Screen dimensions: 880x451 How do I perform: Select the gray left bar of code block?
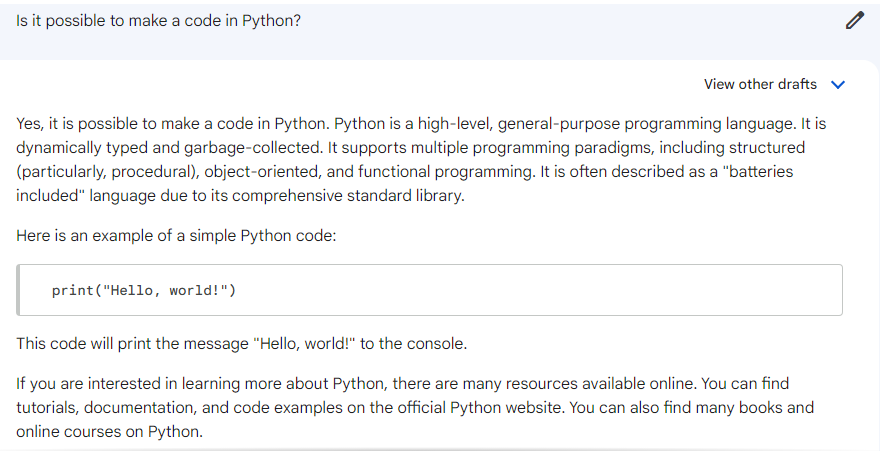click(18, 290)
